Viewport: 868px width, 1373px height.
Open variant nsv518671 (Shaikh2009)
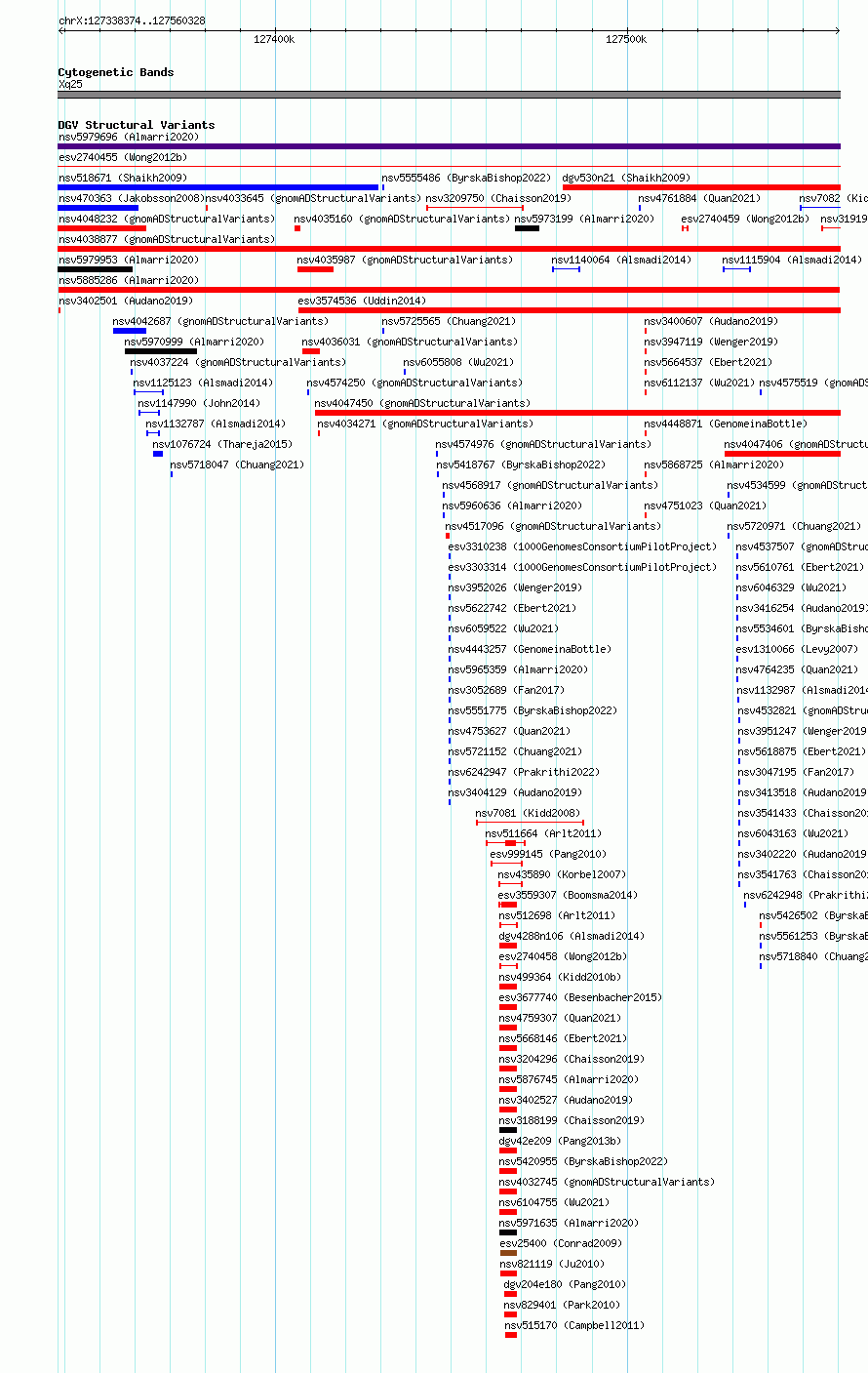click(x=123, y=178)
